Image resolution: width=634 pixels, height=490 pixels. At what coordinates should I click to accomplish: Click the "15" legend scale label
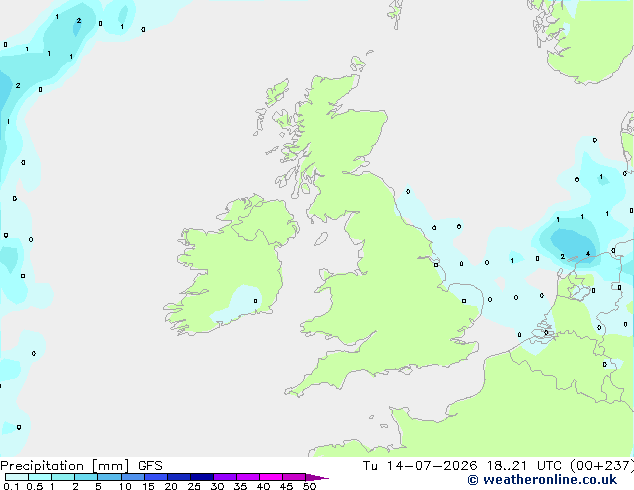[x=148, y=486]
